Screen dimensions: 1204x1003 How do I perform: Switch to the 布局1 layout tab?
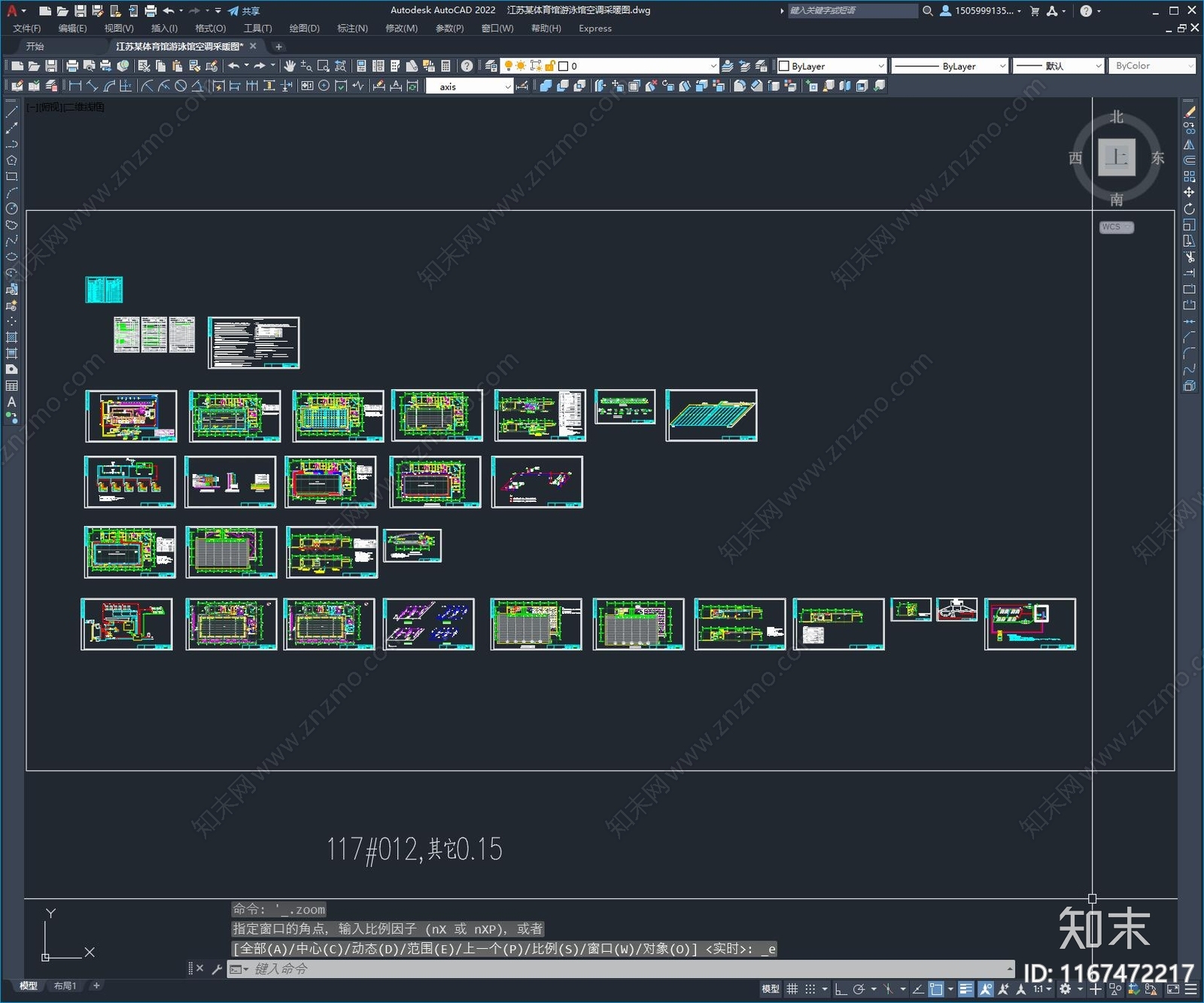tap(65, 986)
